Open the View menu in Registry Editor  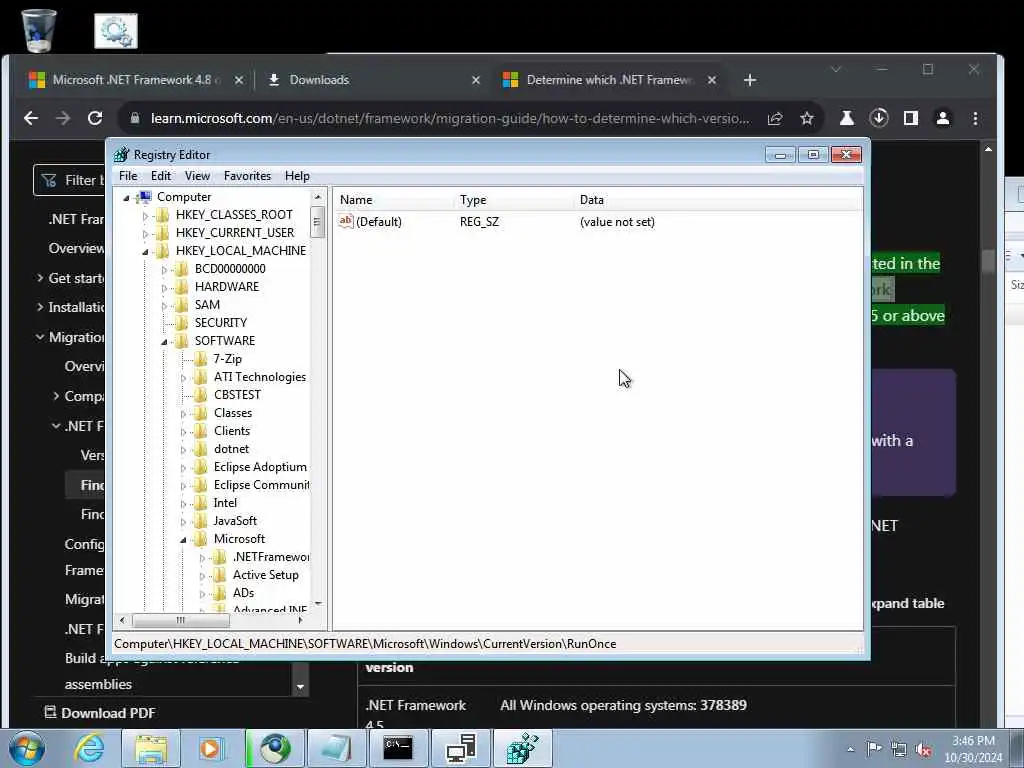[197, 176]
